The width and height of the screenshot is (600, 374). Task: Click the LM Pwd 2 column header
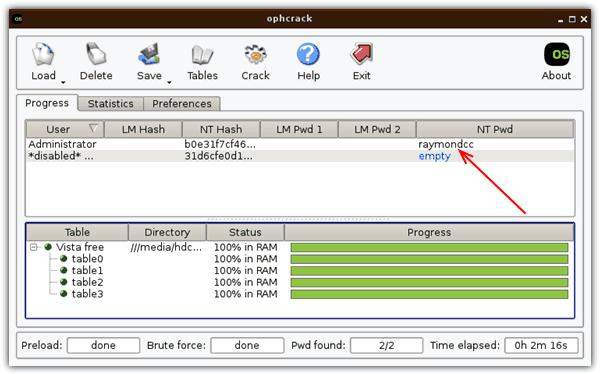[x=377, y=129]
